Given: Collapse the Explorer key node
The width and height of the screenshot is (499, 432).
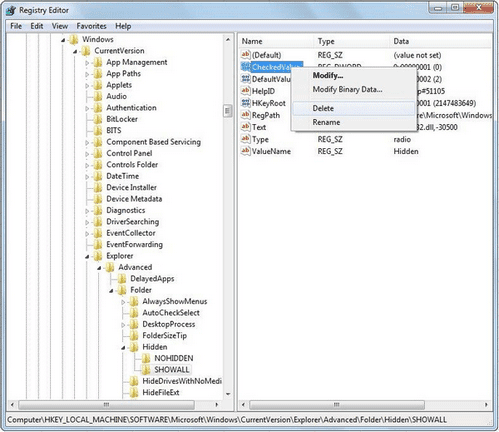Looking at the screenshot, I should coord(87,257).
